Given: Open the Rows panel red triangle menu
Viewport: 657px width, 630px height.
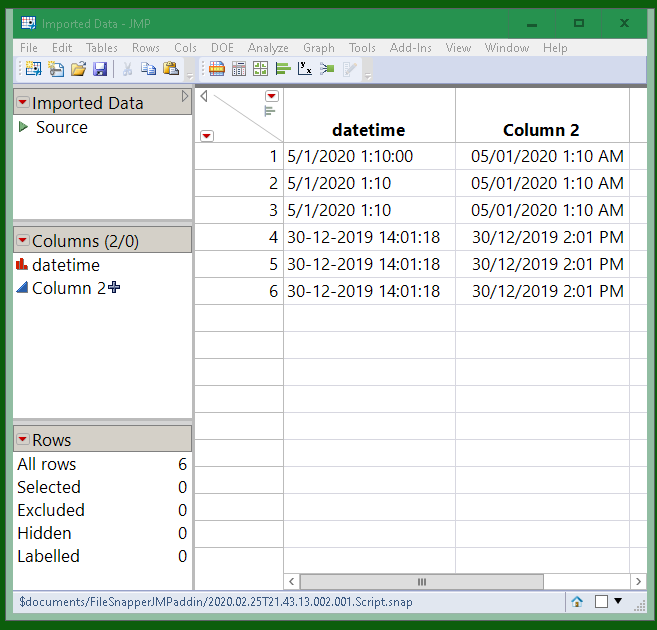Looking at the screenshot, I should [22, 440].
